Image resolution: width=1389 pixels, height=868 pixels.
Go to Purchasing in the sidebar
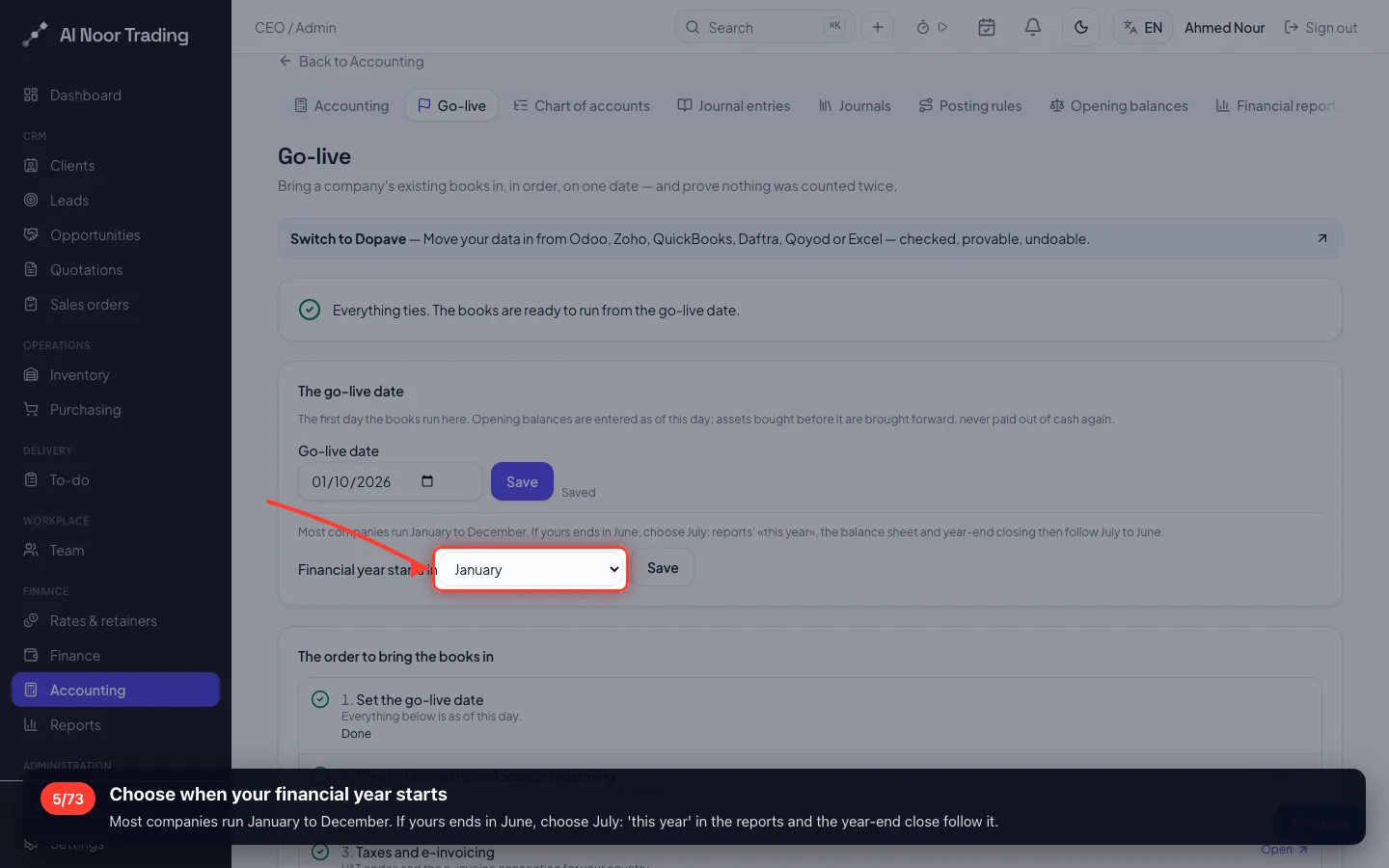(x=116, y=409)
